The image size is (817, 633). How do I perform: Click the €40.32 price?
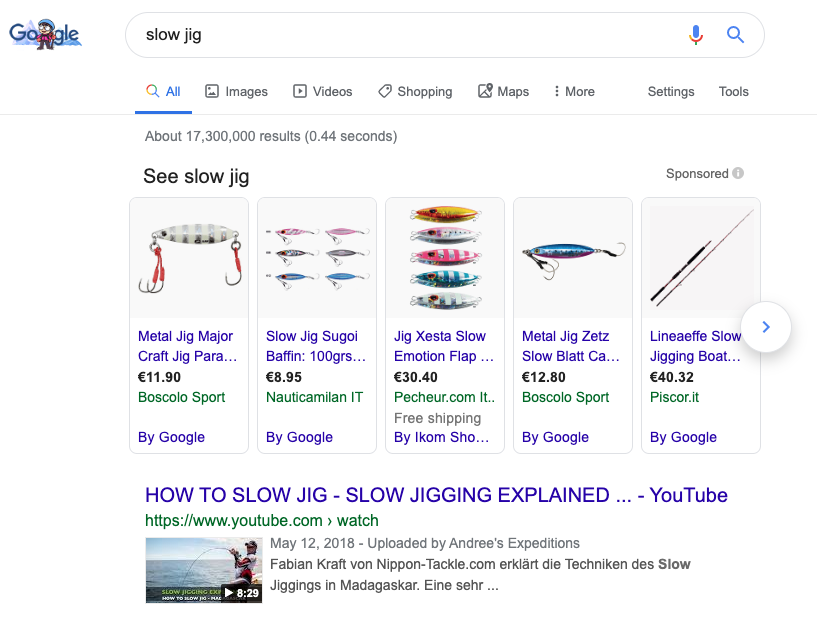click(x=672, y=377)
